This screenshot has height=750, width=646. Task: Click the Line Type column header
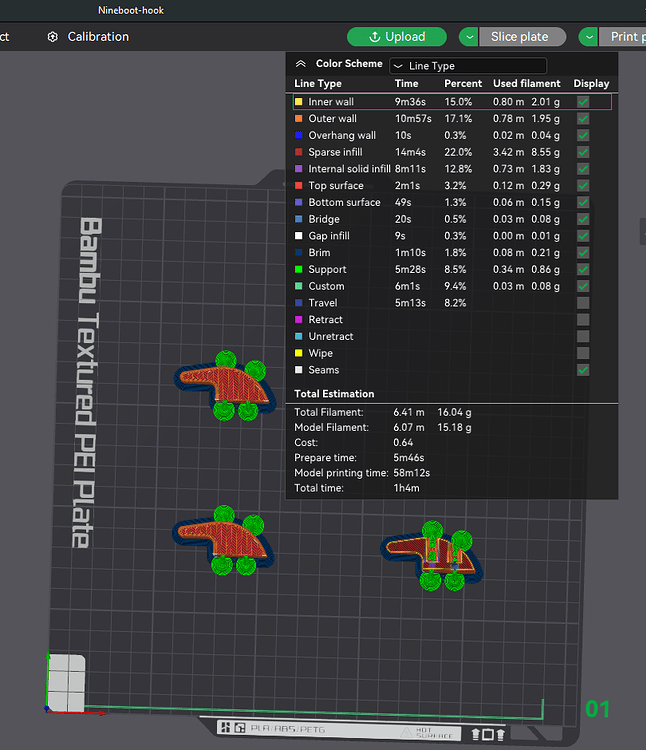pos(318,84)
